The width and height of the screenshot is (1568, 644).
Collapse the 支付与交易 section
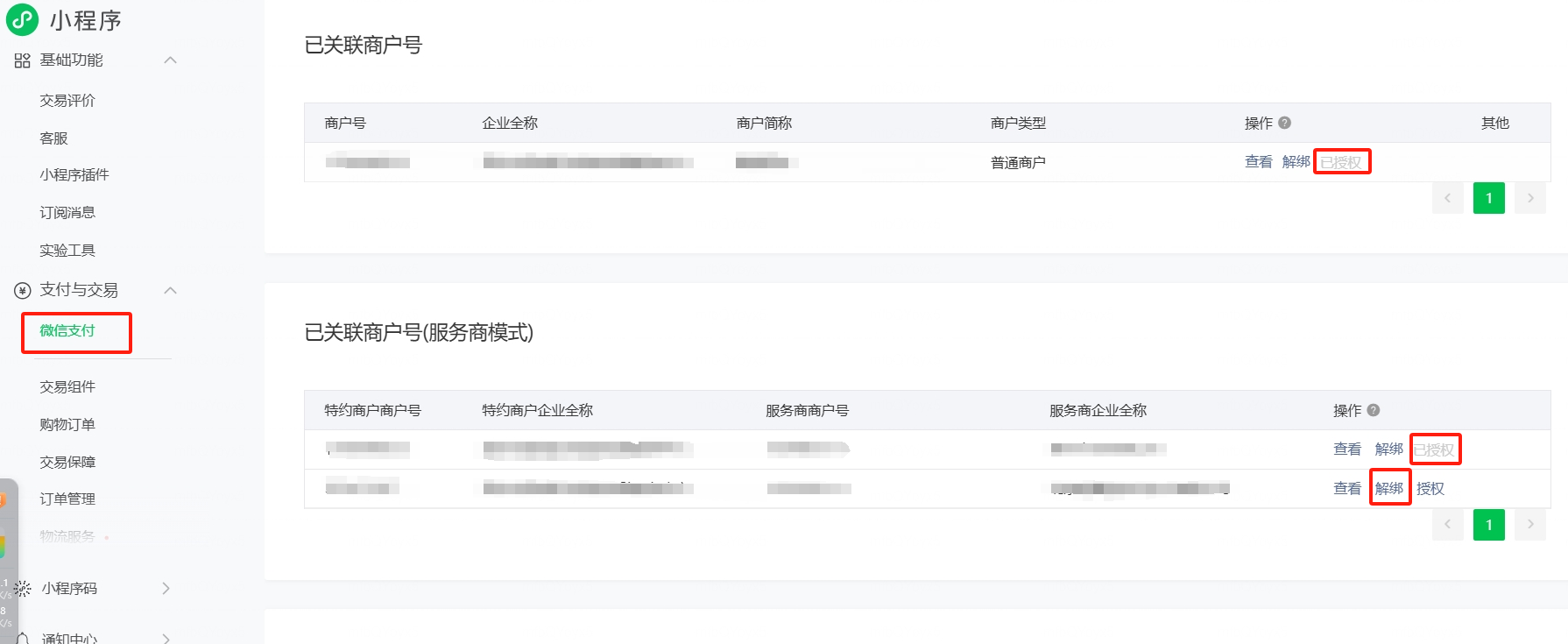(x=170, y=290)
